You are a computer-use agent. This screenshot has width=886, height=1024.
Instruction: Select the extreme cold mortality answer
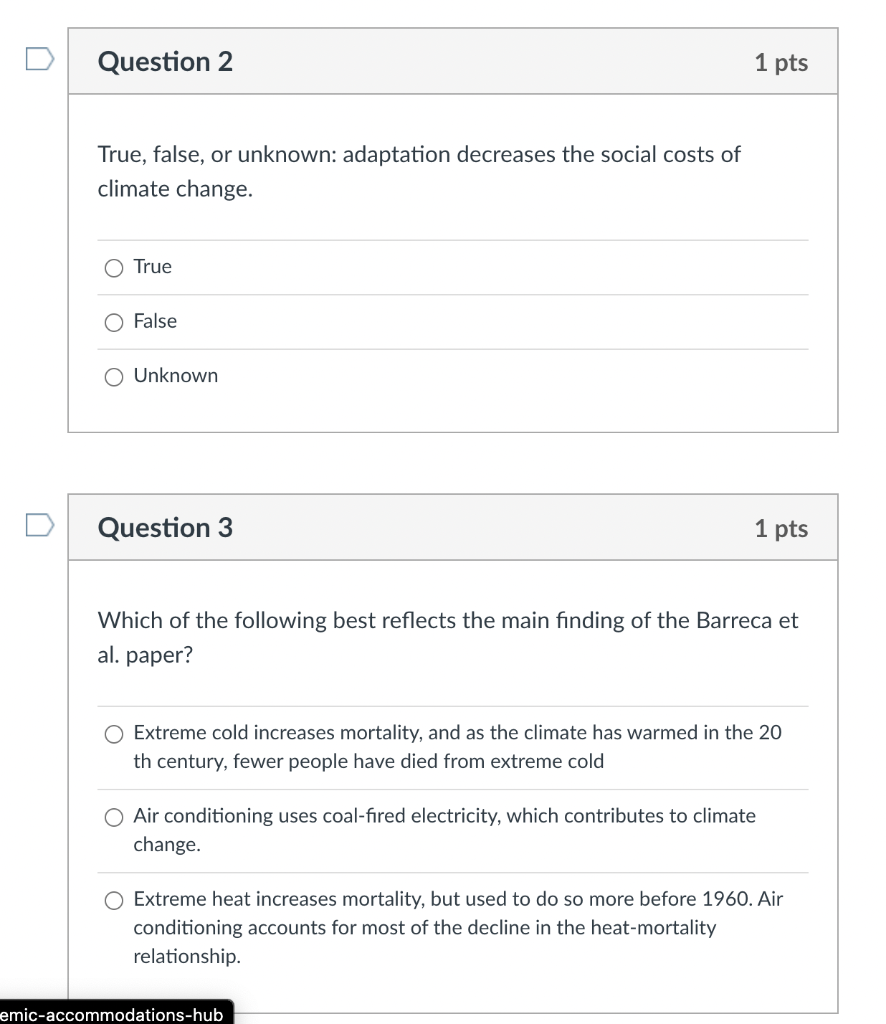[x=114, y=734]
